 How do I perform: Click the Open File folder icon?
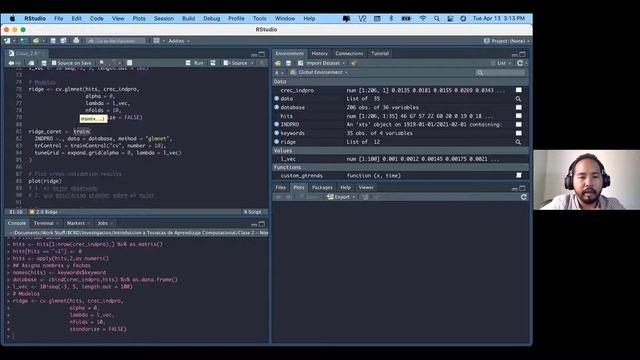click(36, 41)
